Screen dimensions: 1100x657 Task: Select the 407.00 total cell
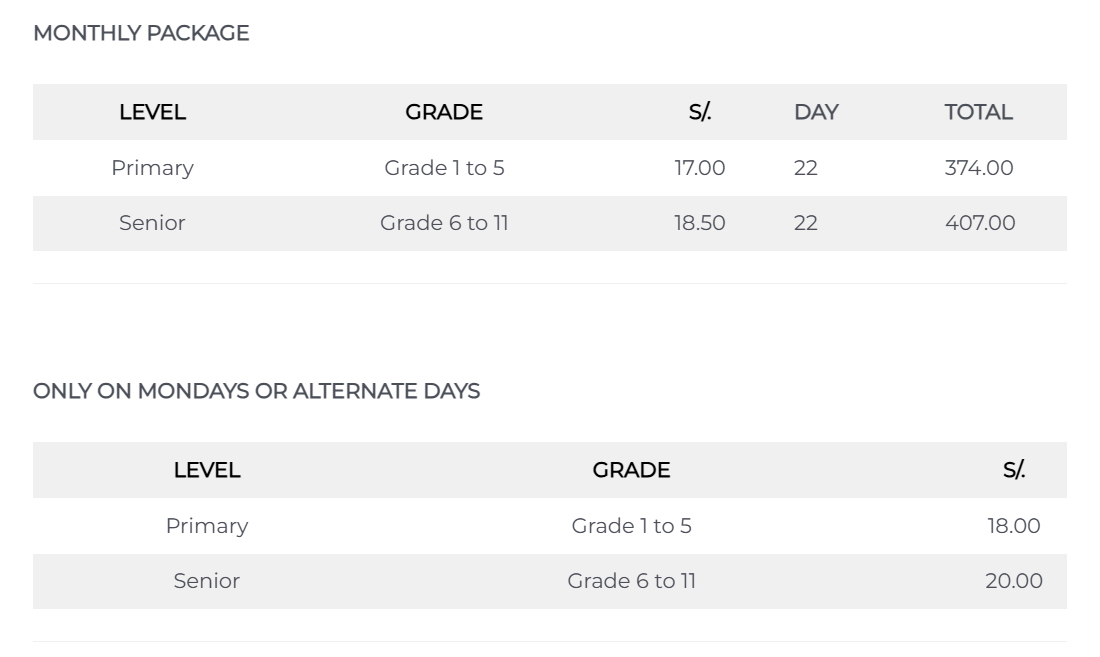pos(980,223)
